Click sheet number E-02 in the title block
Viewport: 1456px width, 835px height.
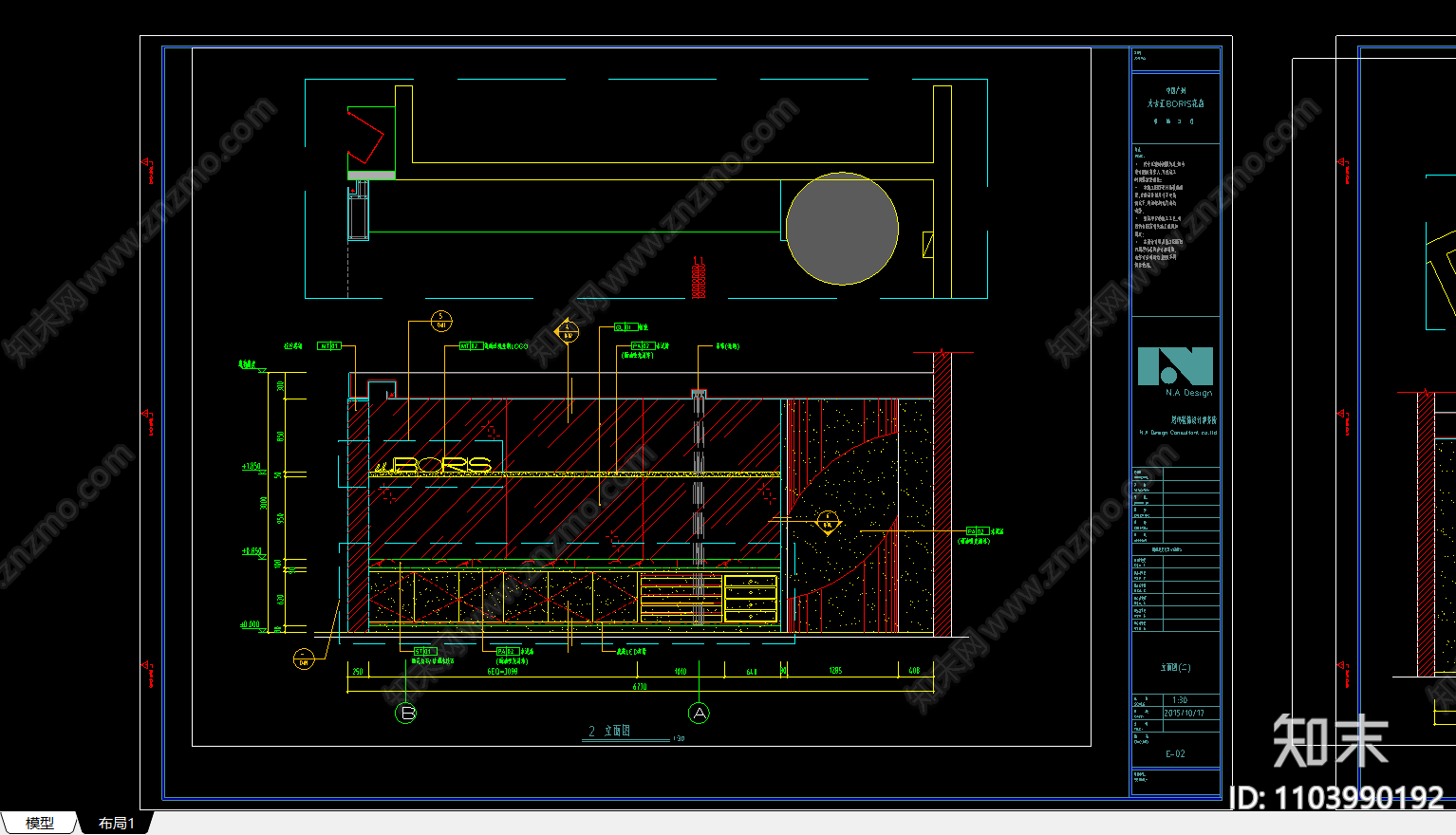[1175, 754]
